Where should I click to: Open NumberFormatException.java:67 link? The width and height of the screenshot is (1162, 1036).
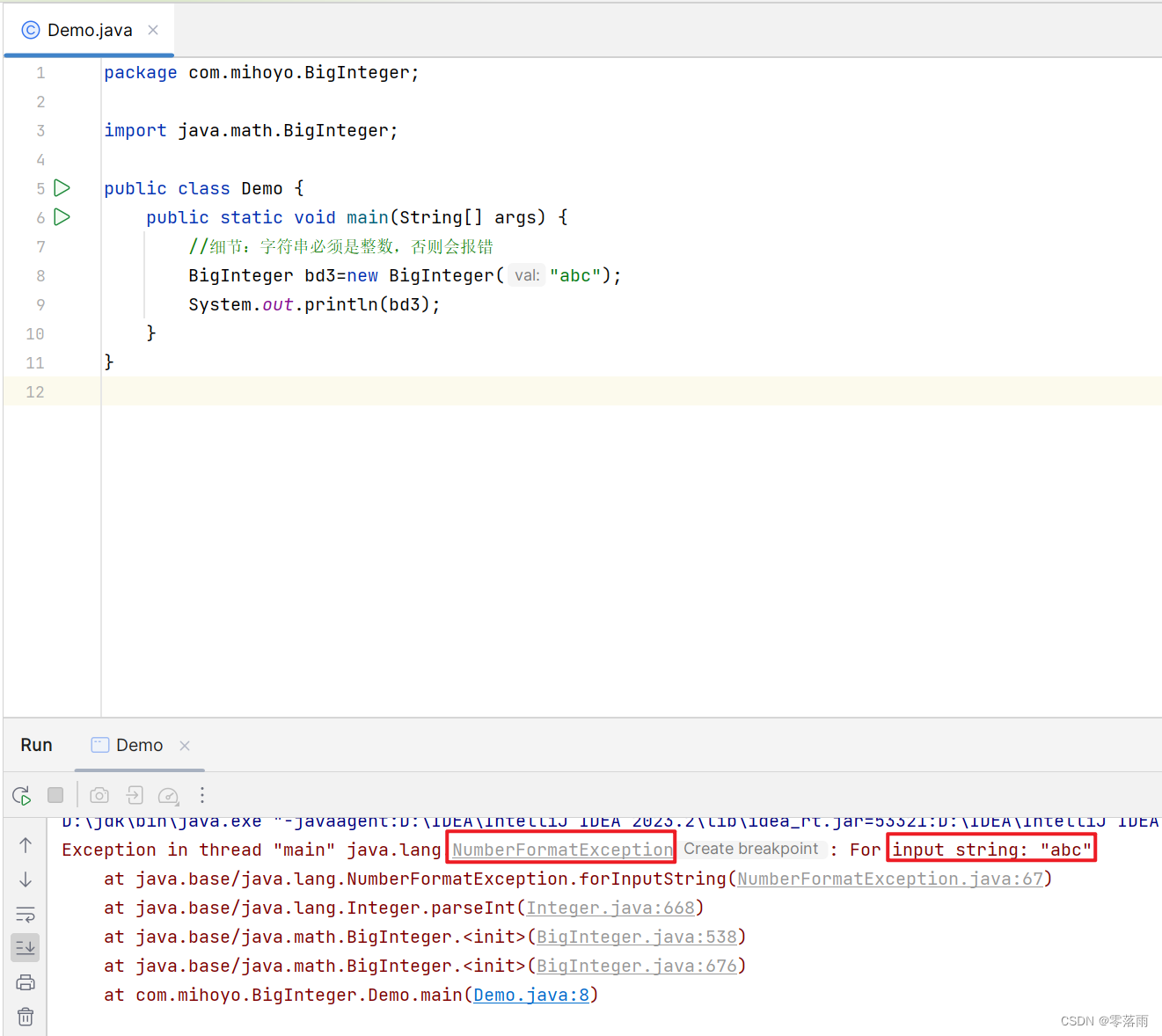pos(890,878)
